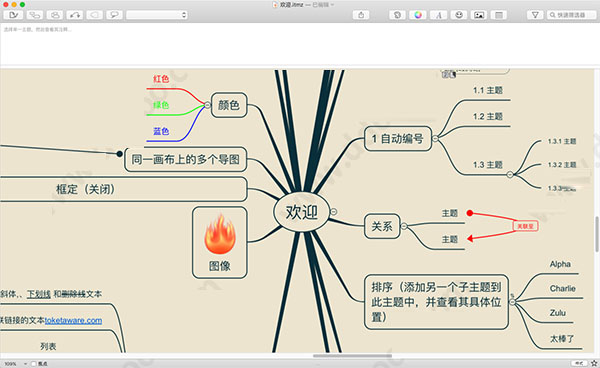Select the 1 自动编号 topic
The height and width of the screenshot is (368, 600).
pos(398,138)
